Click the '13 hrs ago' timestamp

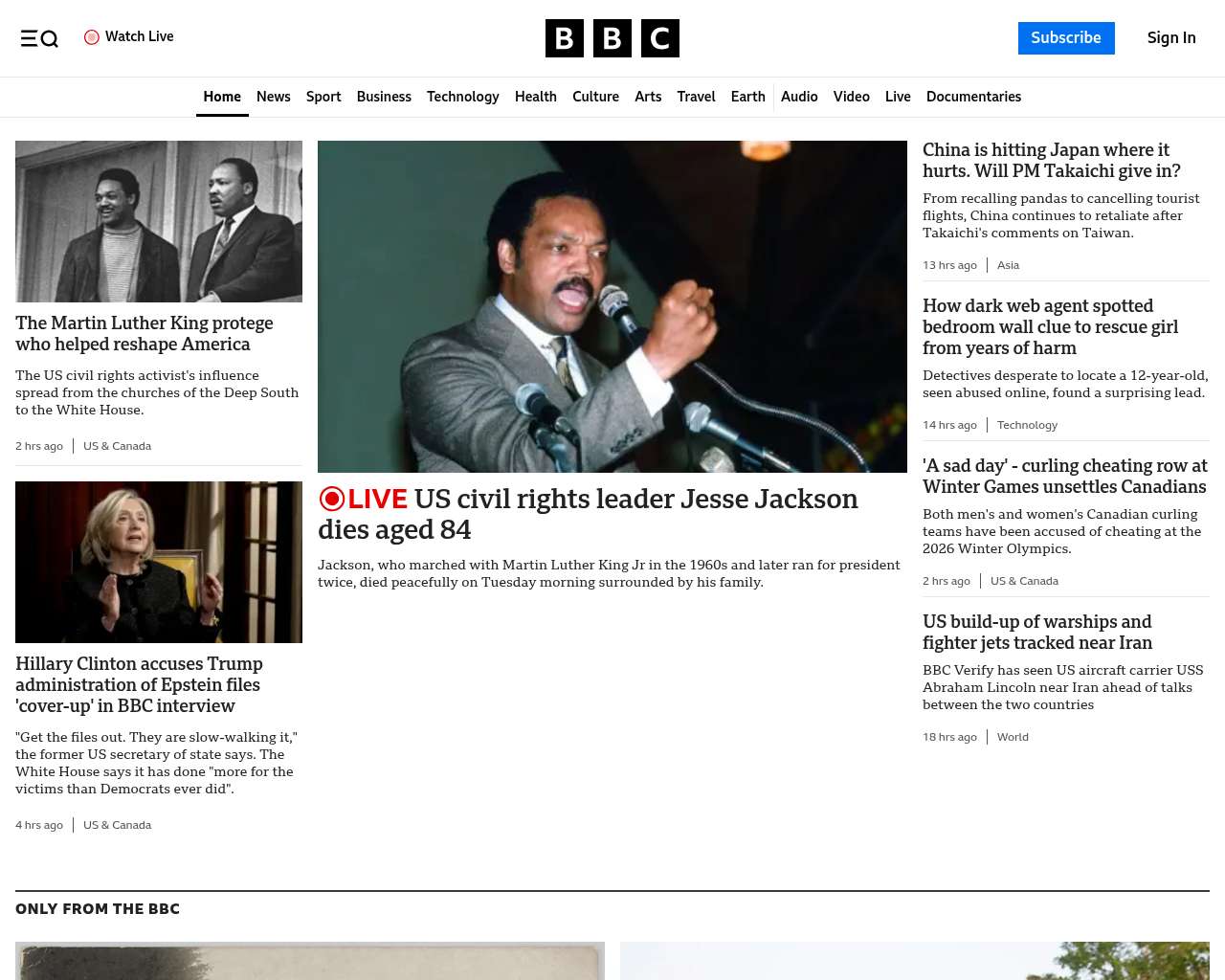(x=949, y=265)
